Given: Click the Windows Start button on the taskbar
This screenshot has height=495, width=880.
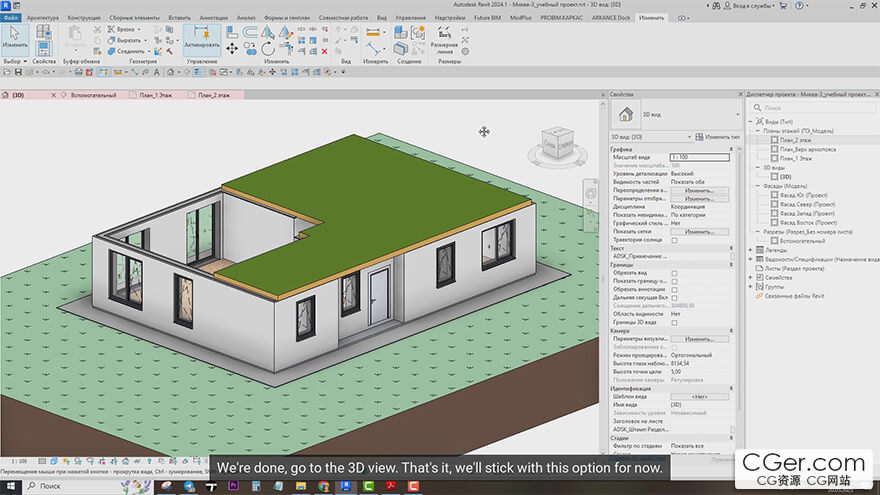Looking at the screenshot, I should point(9,486).
